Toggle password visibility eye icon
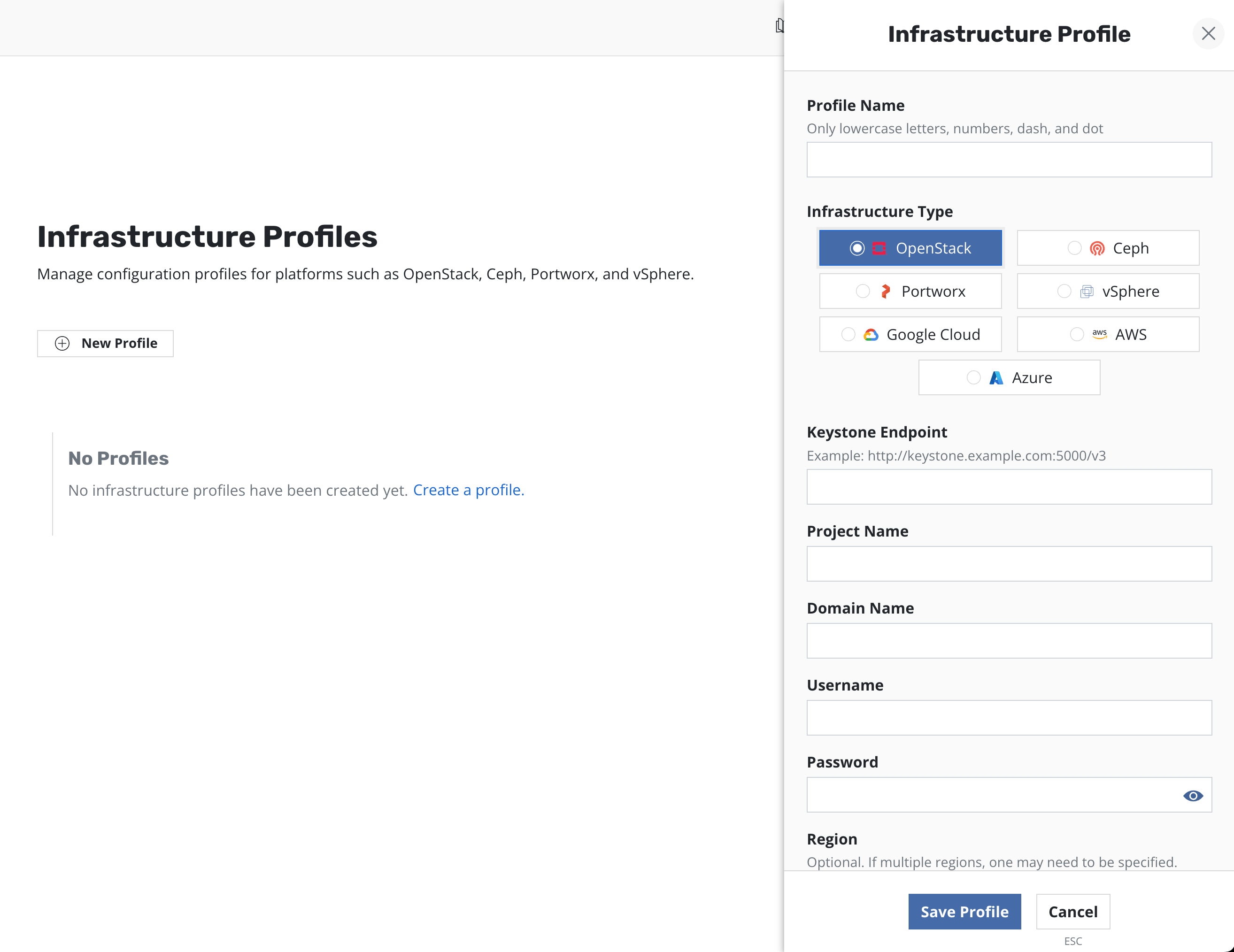Screen dimensions: 1234x952 [1192, 796]
